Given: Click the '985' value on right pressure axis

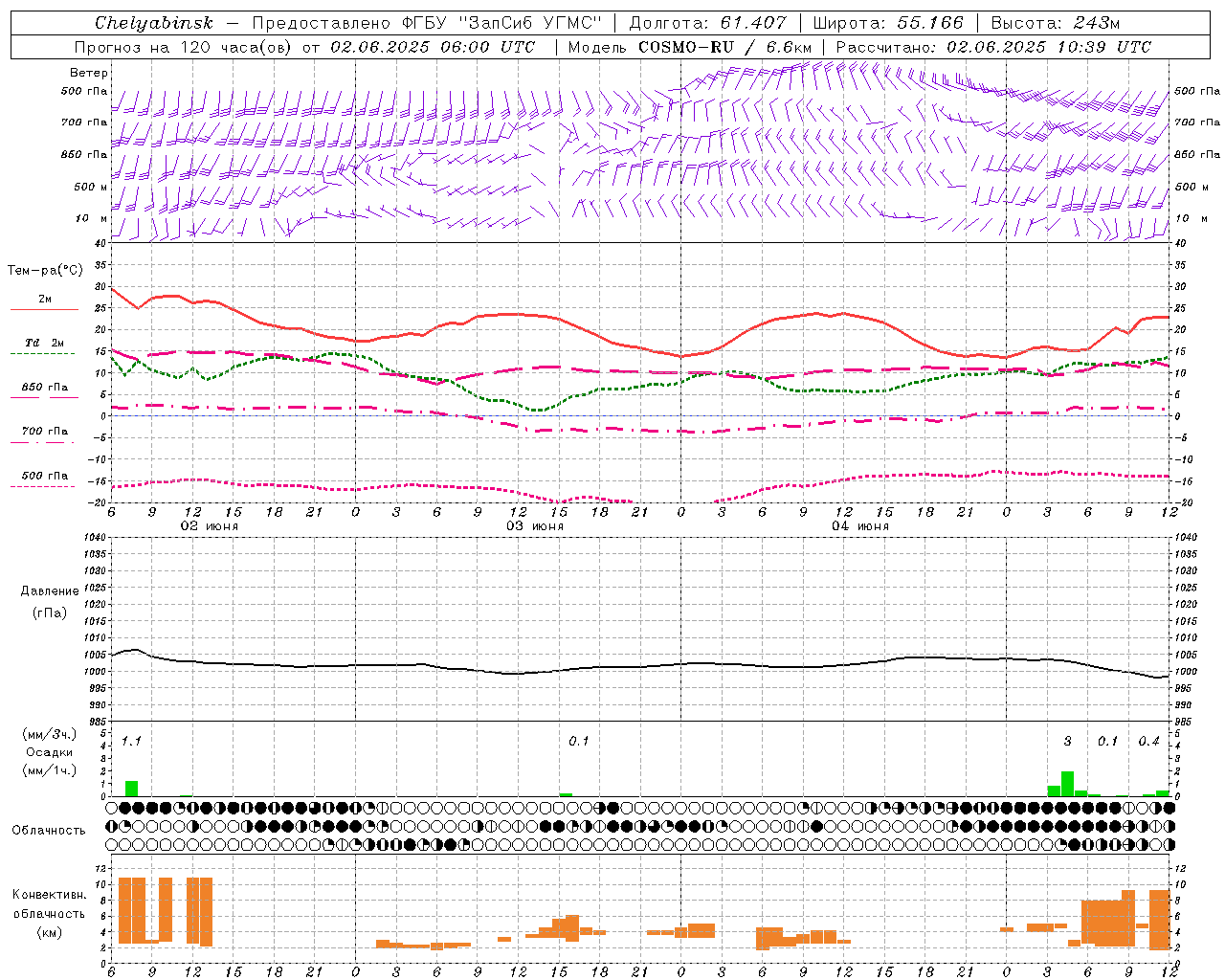Looking at the screenshot, I should (x=1185, y=722).
